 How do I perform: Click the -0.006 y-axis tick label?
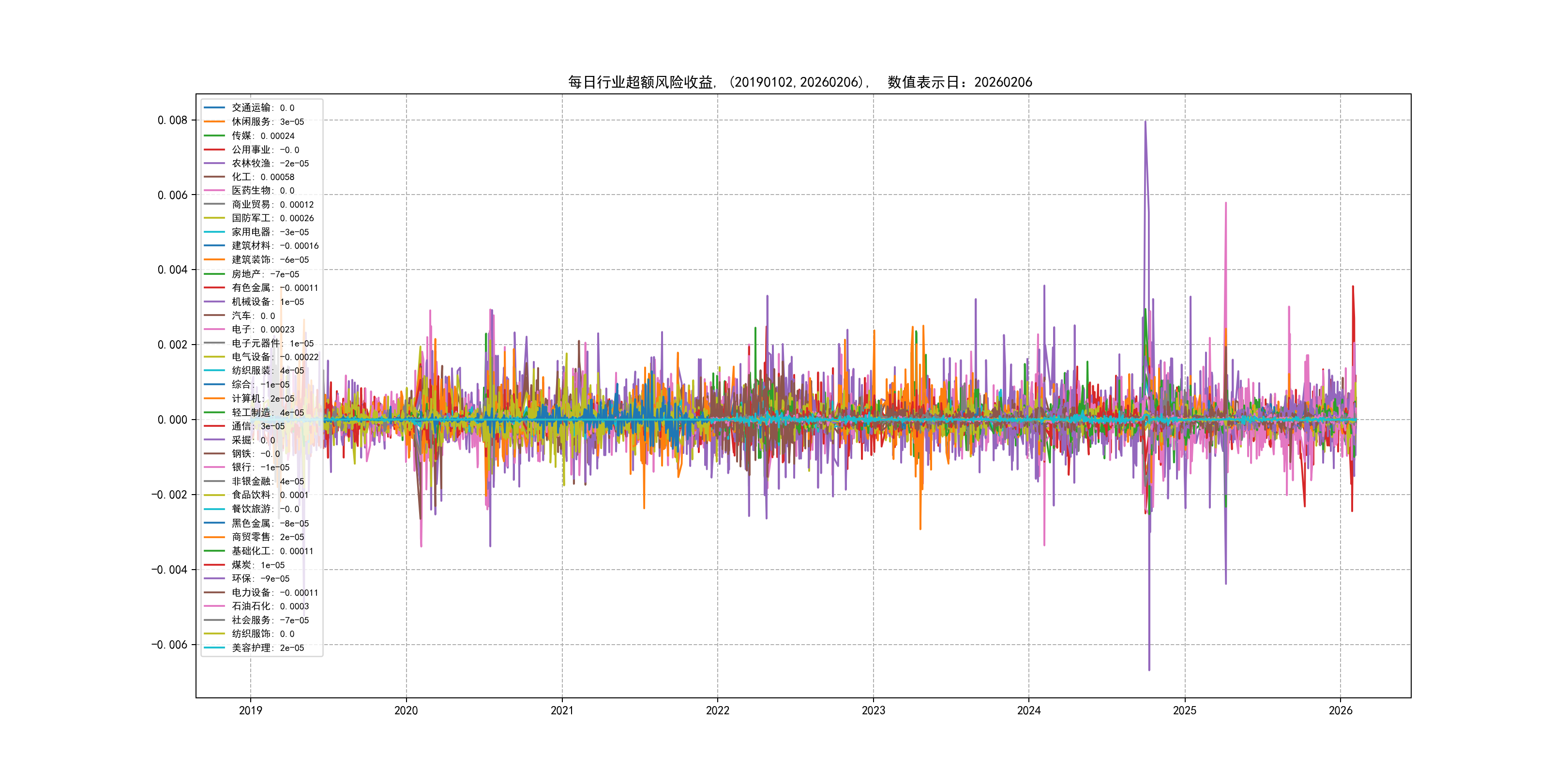pos(169,645)
